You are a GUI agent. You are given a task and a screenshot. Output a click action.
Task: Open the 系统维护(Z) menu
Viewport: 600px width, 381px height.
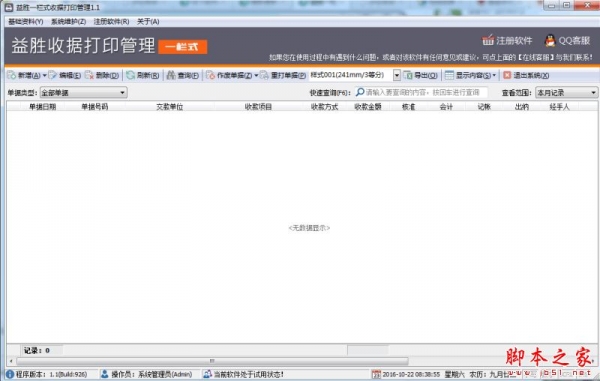pos(68,21)
